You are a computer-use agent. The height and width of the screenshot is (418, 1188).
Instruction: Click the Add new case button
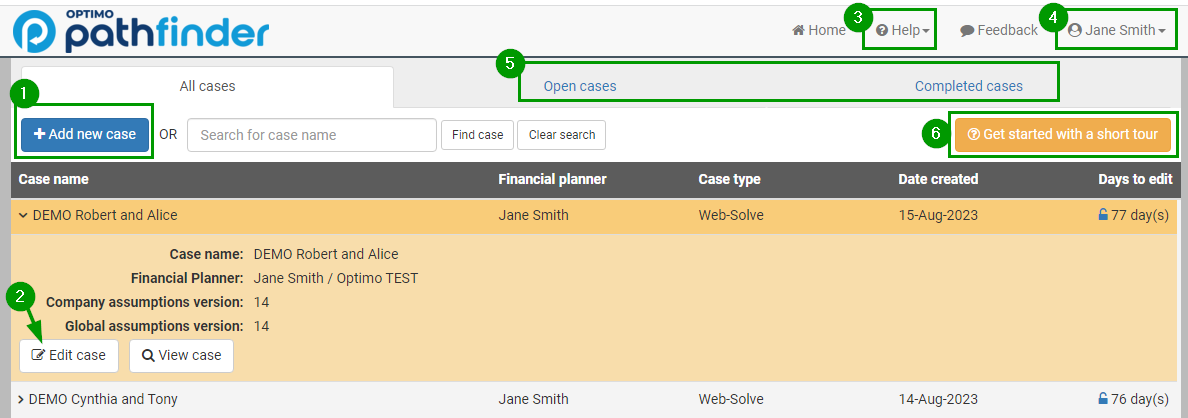85,134
